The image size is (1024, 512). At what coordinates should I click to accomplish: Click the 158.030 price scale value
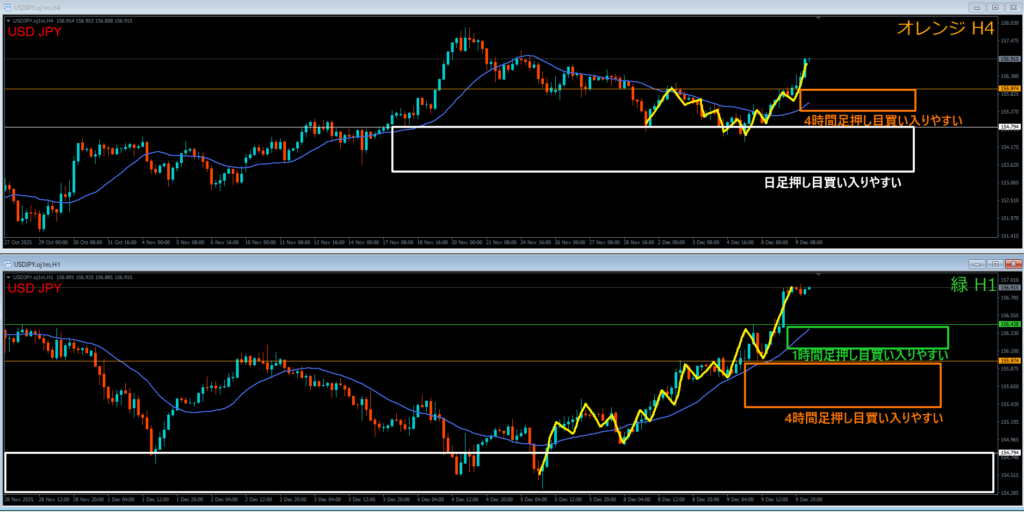click(1008, 22)
